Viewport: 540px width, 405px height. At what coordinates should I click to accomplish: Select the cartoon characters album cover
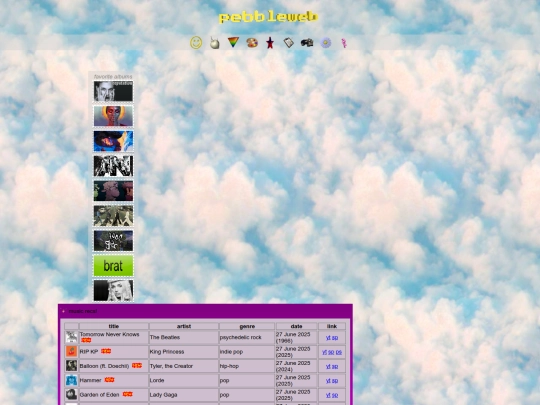(x=113, y=191)
